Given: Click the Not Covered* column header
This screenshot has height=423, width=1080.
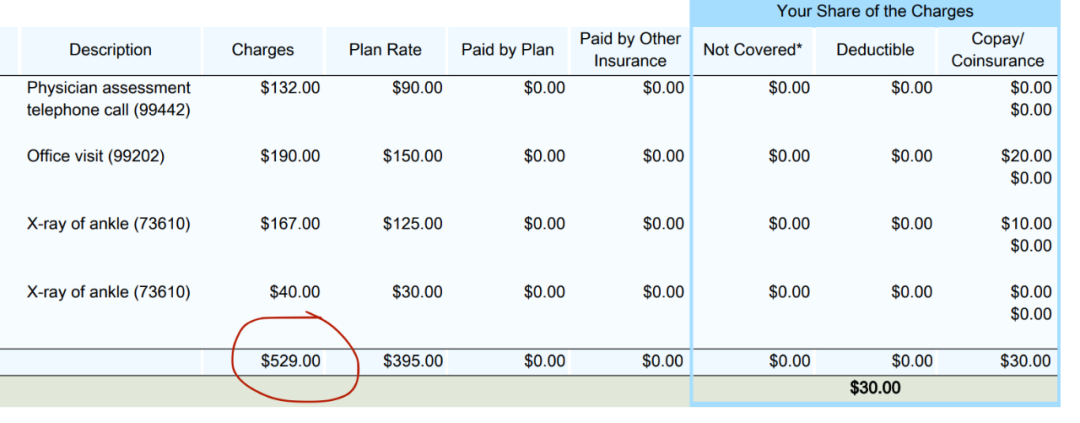Looking at the screenshot, I should point(753,50).
